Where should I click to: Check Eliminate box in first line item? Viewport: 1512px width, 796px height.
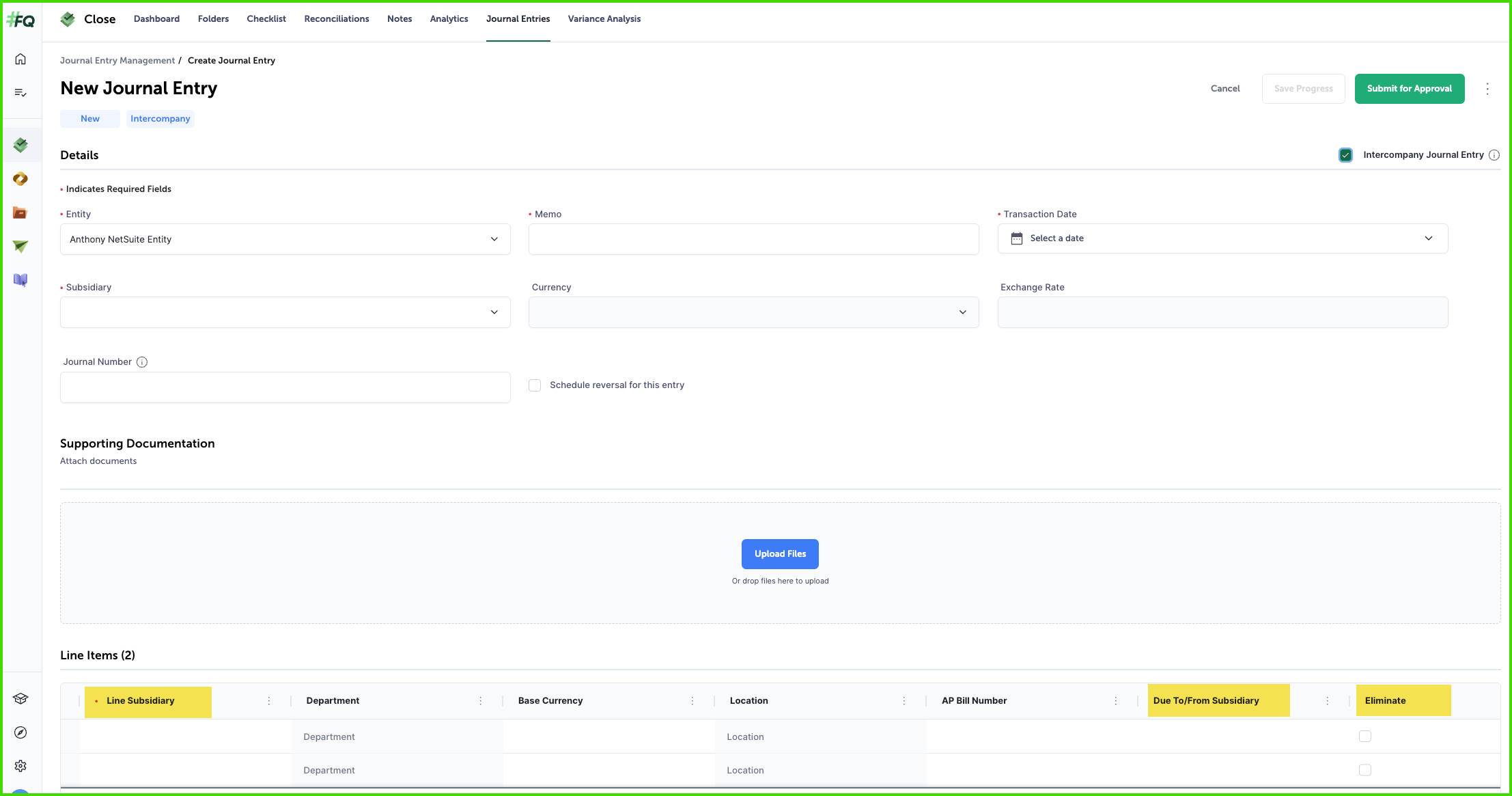click(1364, 737)
